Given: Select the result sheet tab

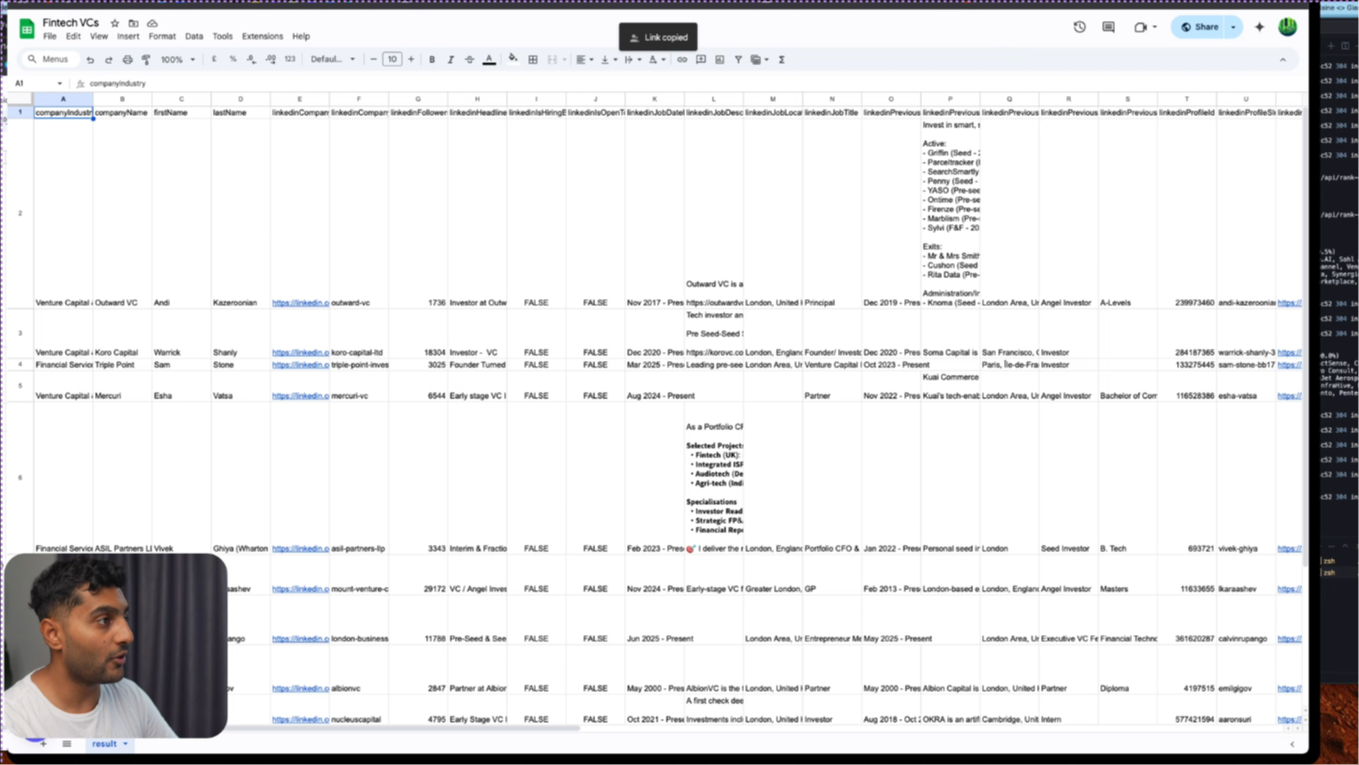Looking at the screenshot, I should (x=109, y=744).
